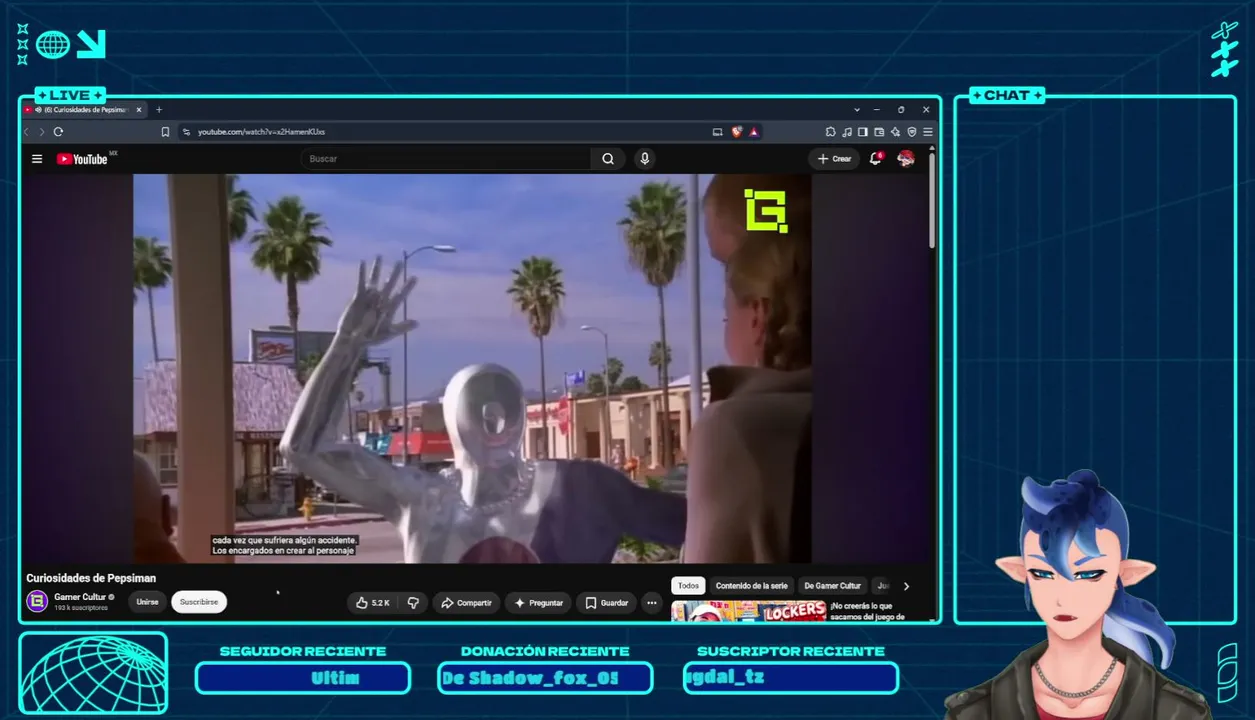
Task: Open the ¡No creerás lo que sacamos video title
Action: tap(868, 611)
